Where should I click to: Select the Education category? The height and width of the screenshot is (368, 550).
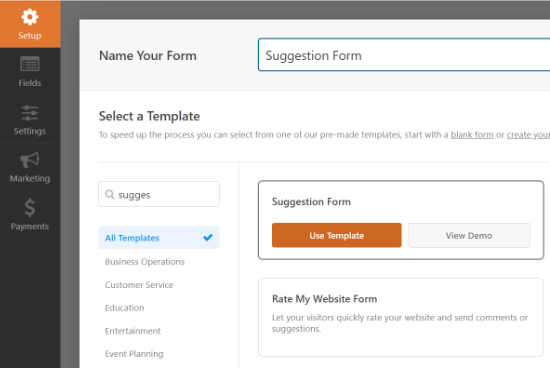point(125,308)
